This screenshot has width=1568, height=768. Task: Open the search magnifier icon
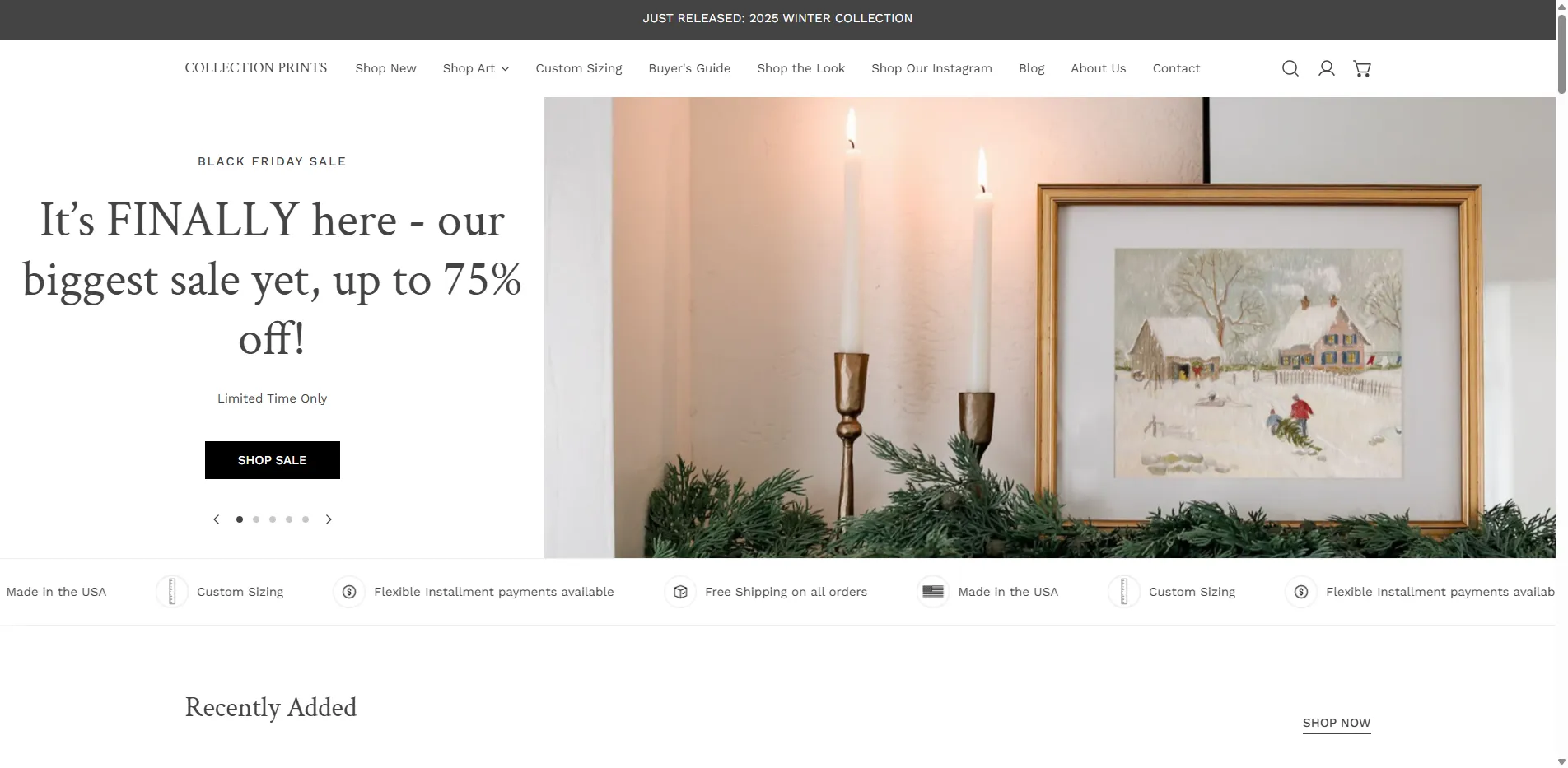click(1290, 68)
